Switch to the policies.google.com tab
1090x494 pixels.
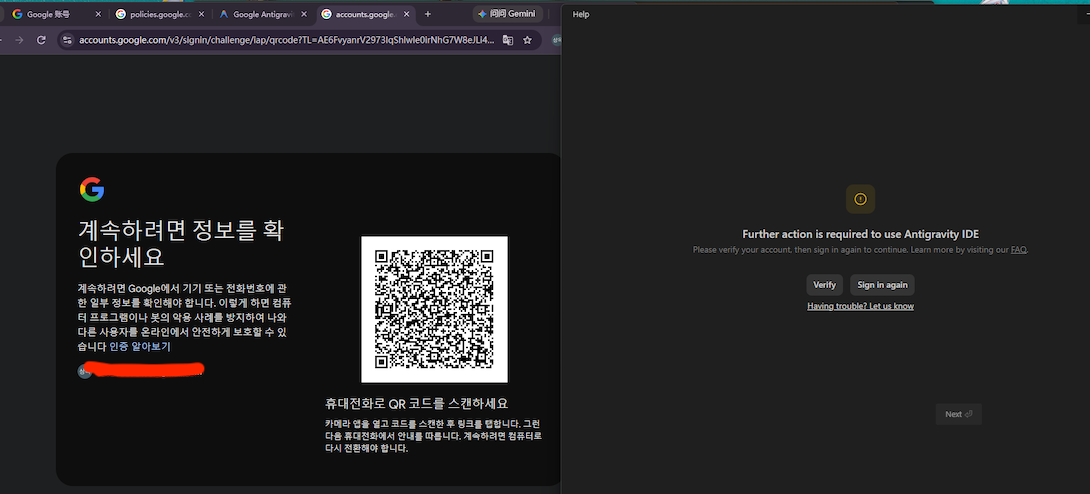coord(160,14)
